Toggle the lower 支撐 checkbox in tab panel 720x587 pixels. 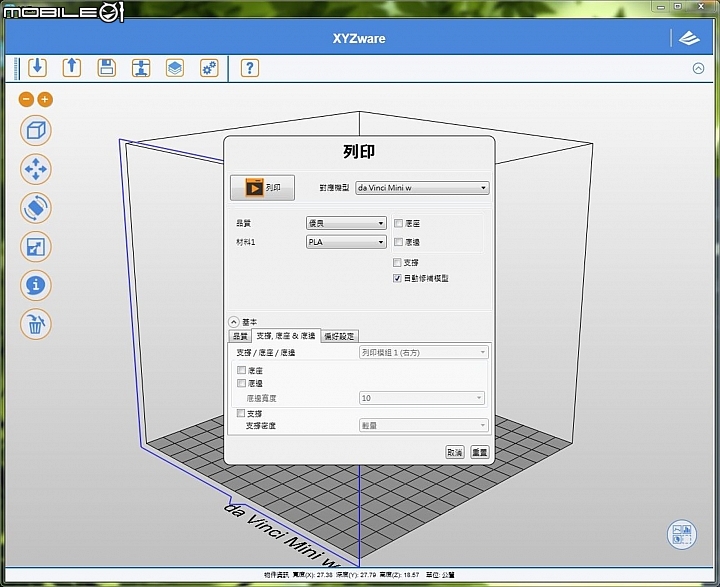click(x=241, y=413)
